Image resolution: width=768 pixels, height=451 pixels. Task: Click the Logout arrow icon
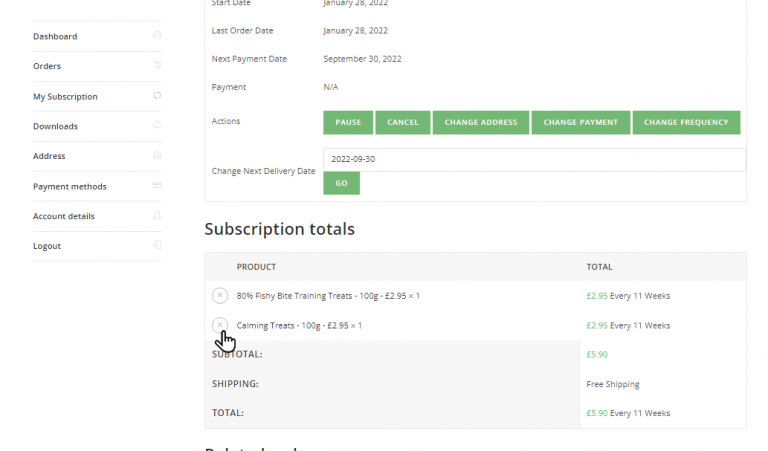157,246
